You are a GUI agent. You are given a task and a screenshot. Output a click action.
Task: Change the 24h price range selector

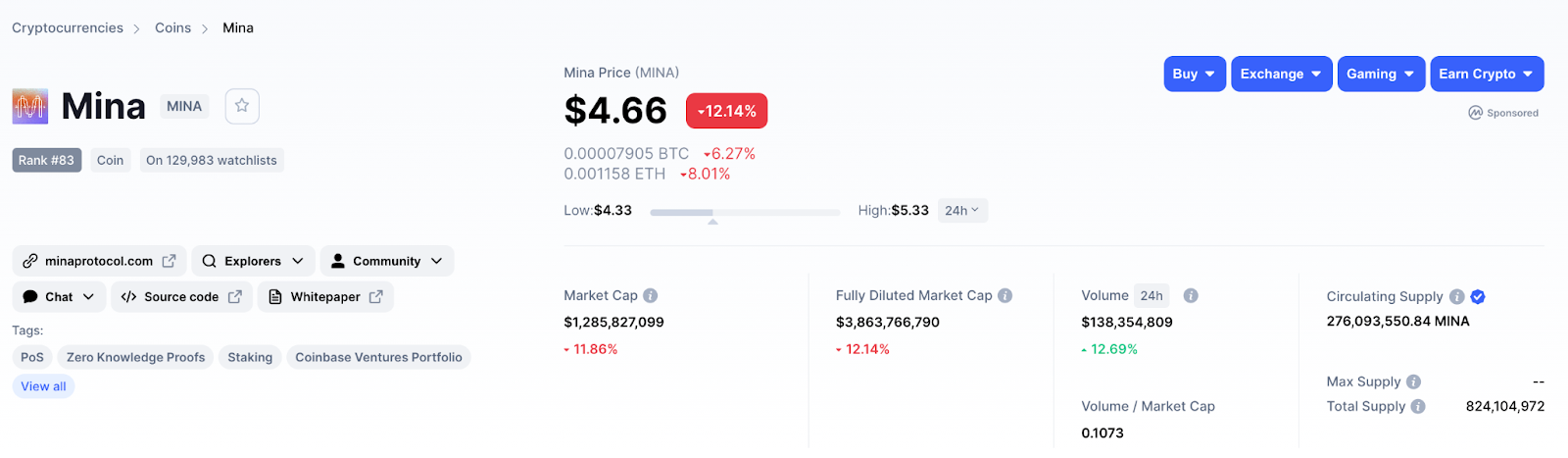point(961,211)
